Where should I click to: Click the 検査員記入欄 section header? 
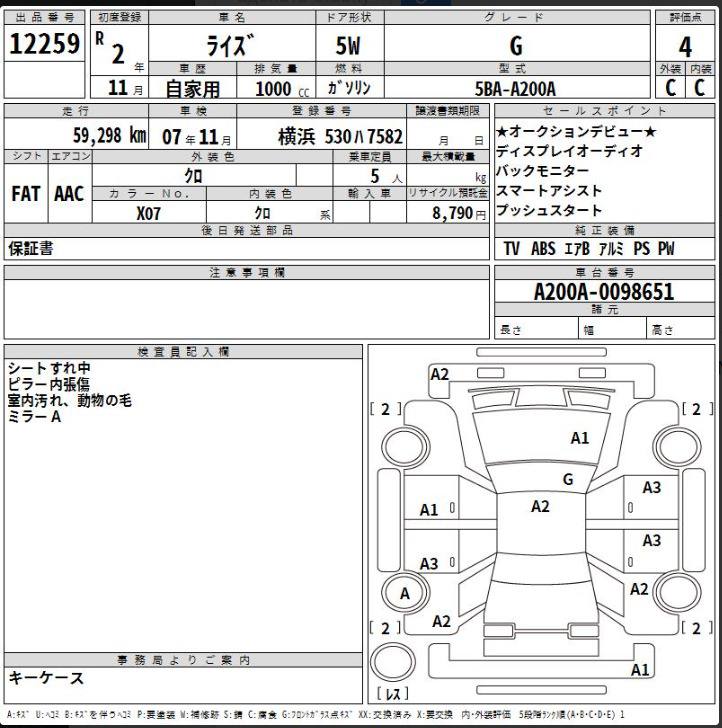point(183,351)
